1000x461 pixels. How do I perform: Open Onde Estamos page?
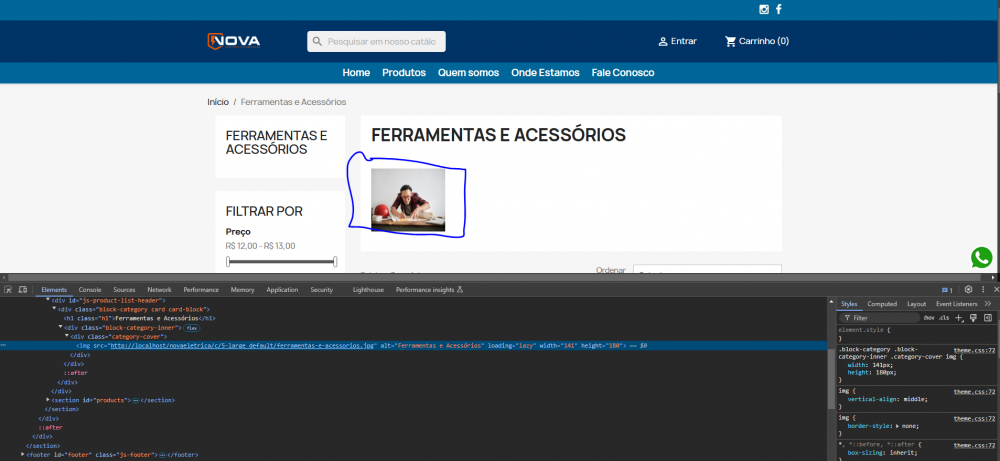545,73
